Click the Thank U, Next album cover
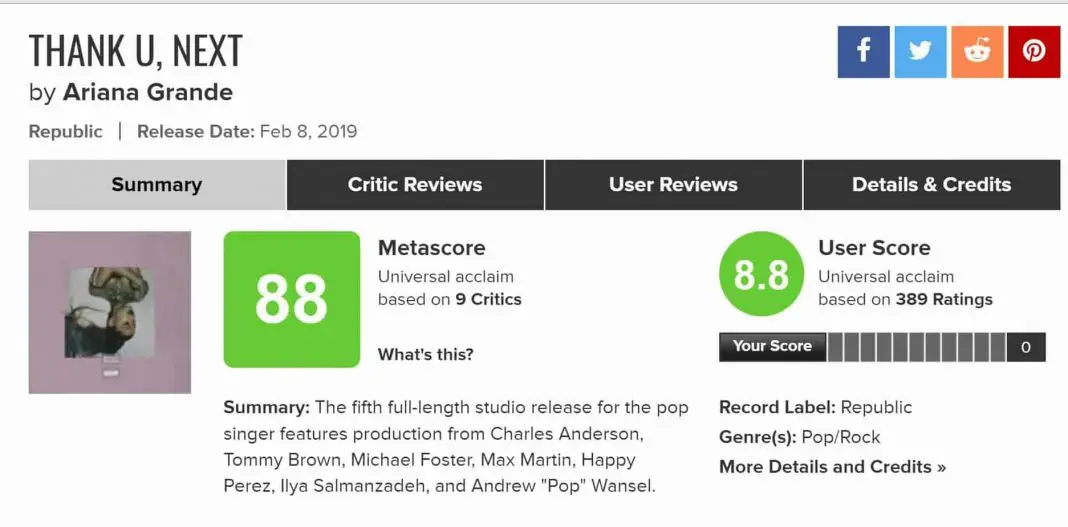 pos(110,312)
